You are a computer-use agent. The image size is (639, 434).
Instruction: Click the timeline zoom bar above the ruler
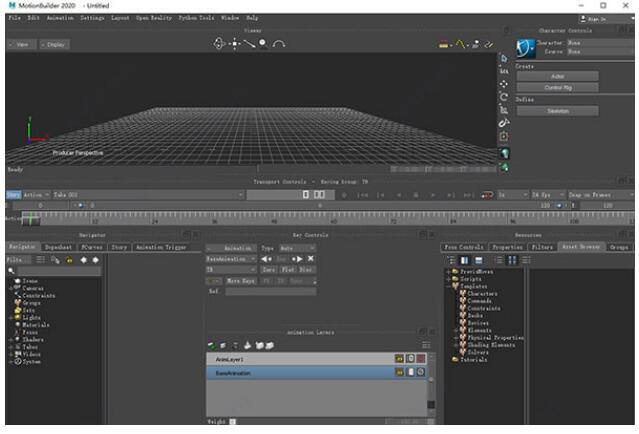320,206
